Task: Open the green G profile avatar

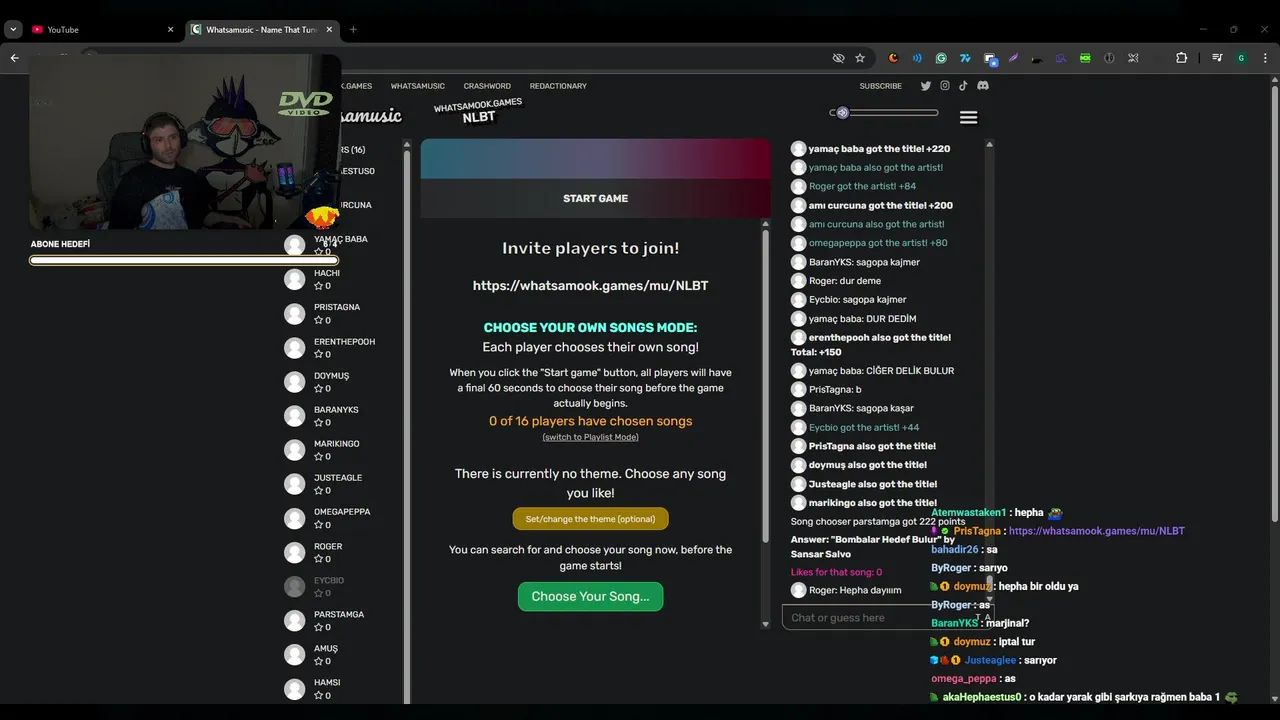Action: coord(1241,58)
